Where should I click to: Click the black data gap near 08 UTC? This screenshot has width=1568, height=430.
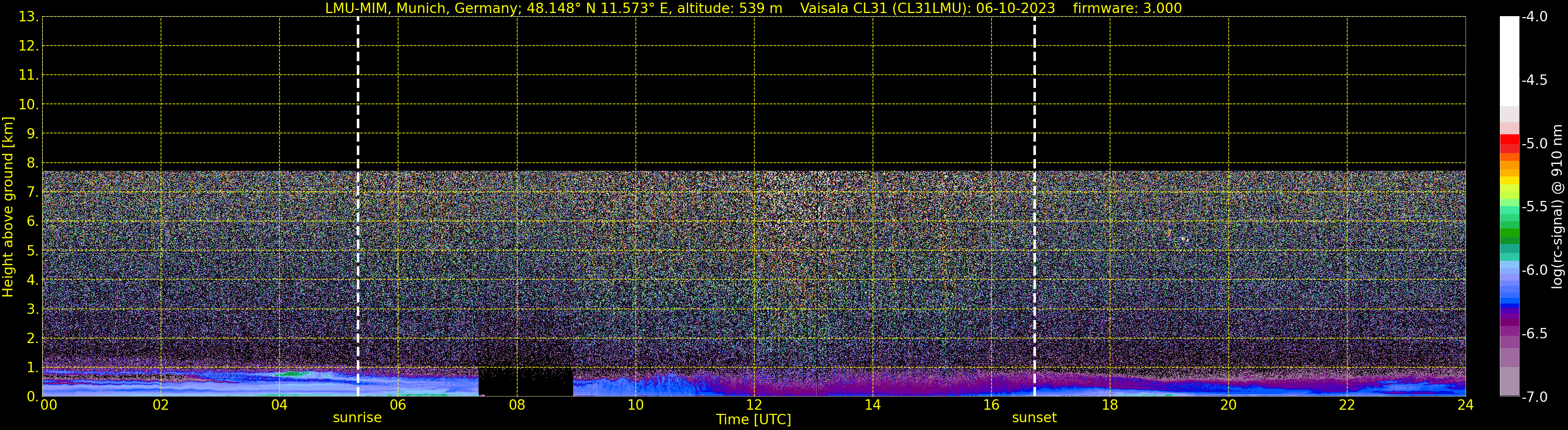(x=525, y=381)
